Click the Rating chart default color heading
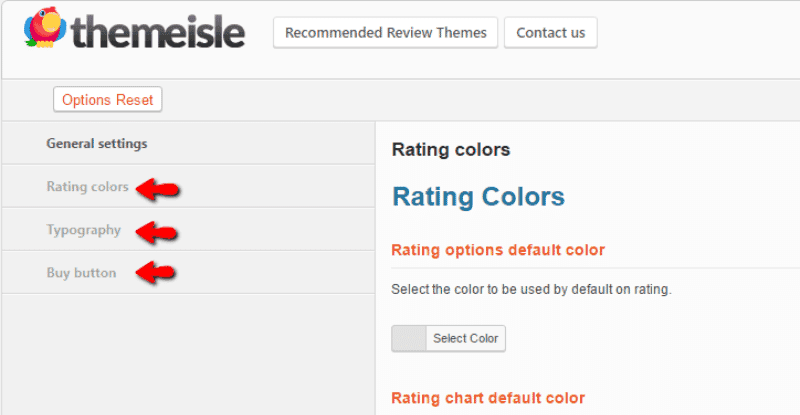Image resolution: width=800 pixels, height=415 pixels. pyautogui.click(x=487, y=398)
